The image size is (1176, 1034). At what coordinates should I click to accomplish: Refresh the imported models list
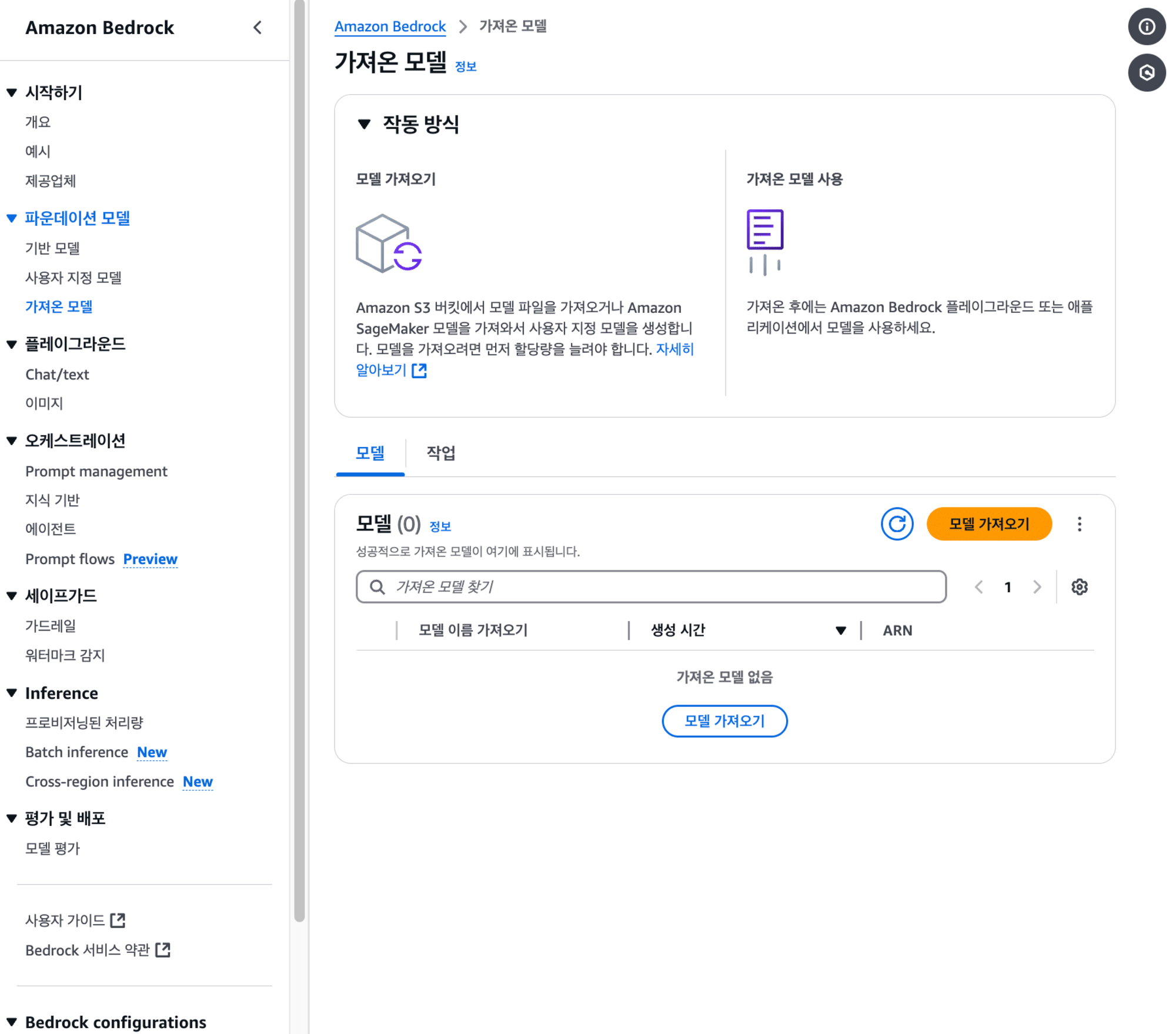(x=896, y=523)
